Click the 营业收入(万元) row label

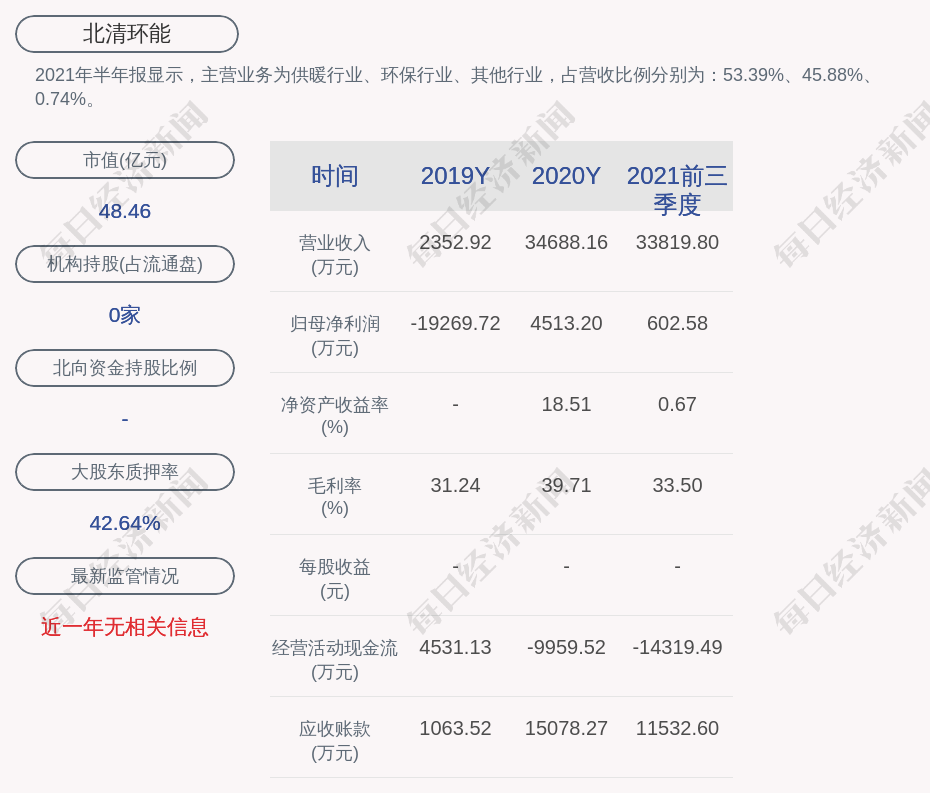(x=334, y=255)
